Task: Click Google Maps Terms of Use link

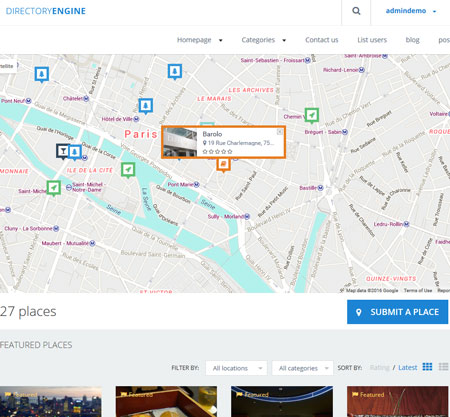Action: click(418, 290)
